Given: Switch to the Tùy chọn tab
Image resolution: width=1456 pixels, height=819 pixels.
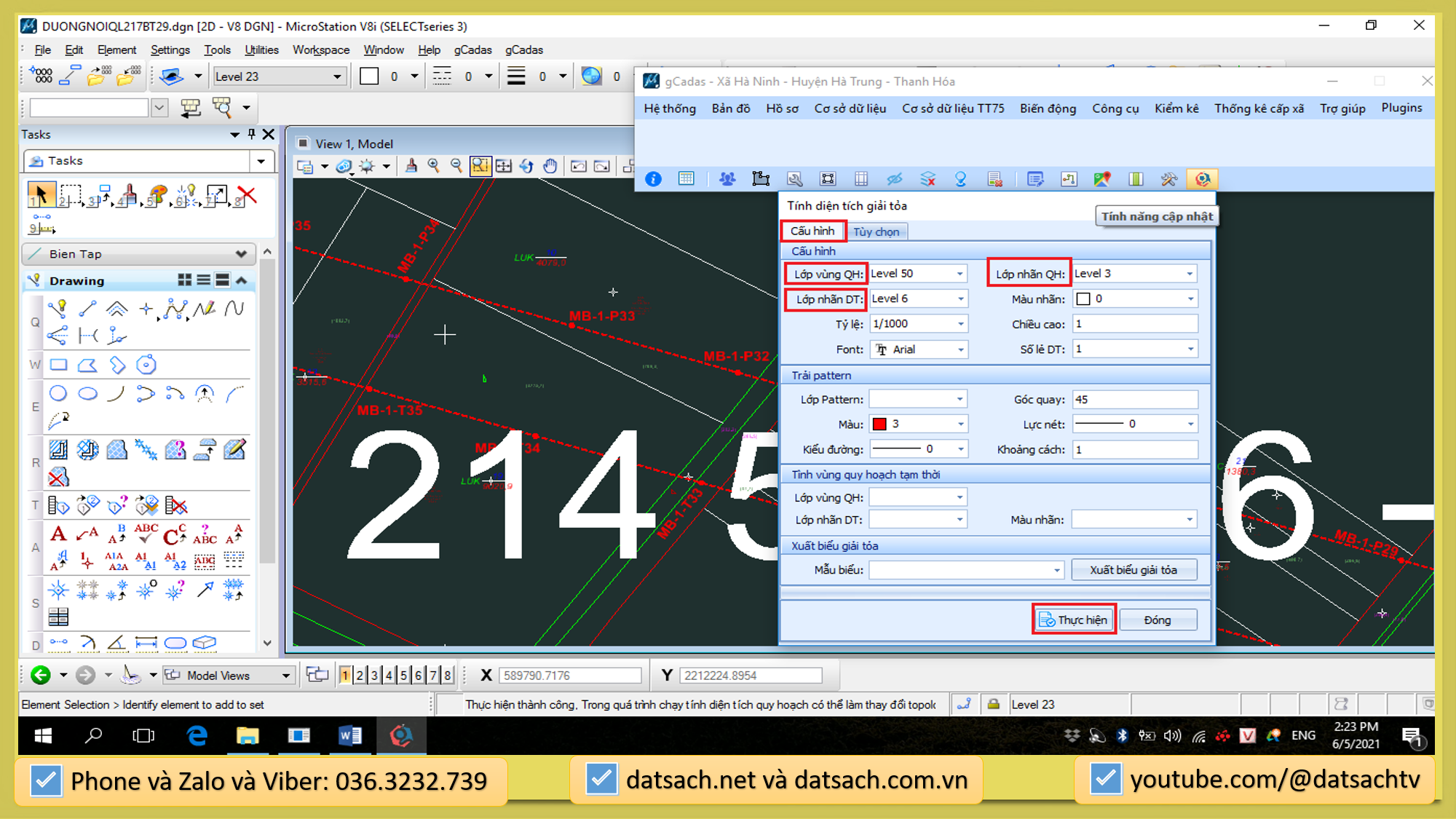Looking at the screenshot, I should pos(876,232).
